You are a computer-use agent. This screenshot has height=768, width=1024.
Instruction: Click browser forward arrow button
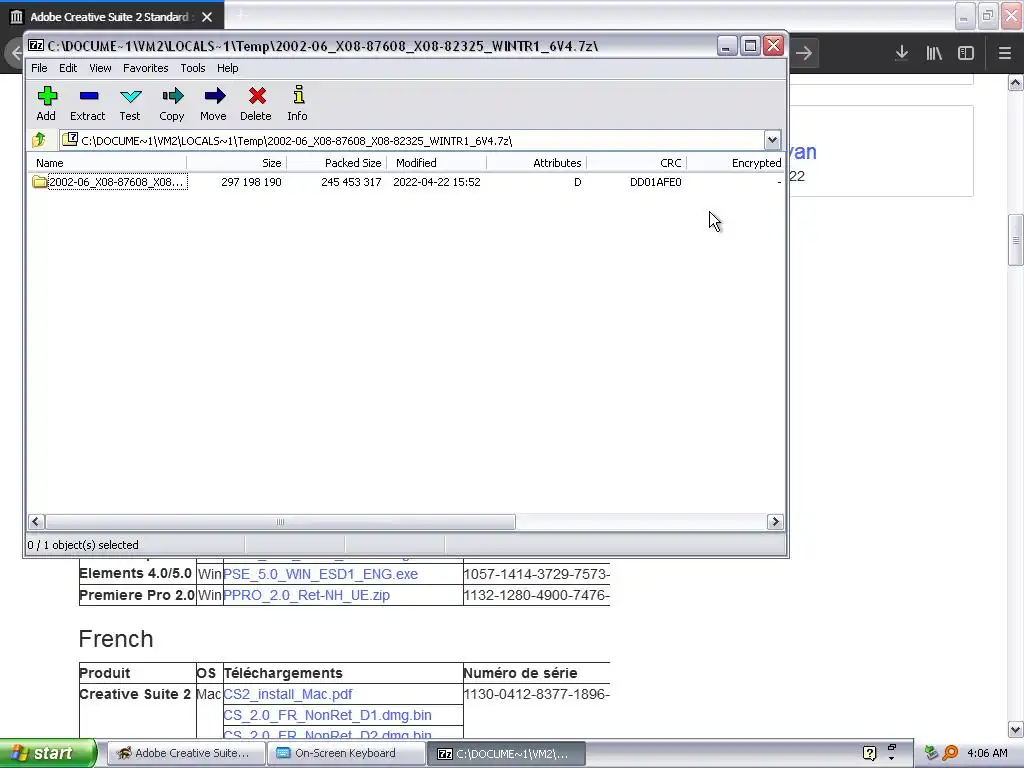(x=804, y=53)
